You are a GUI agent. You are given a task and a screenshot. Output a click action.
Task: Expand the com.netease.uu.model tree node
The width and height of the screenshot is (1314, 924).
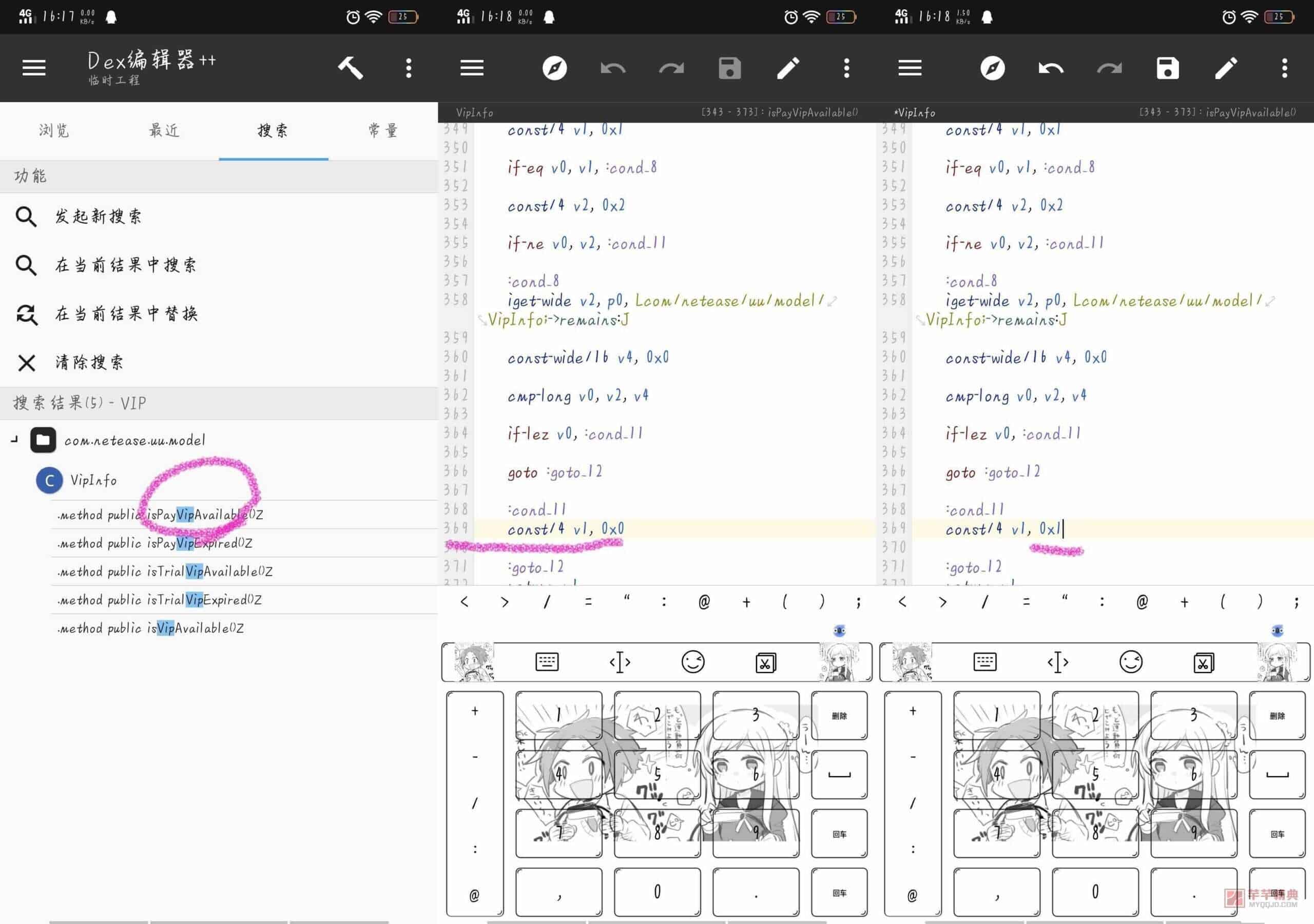[x=14, y=440]
